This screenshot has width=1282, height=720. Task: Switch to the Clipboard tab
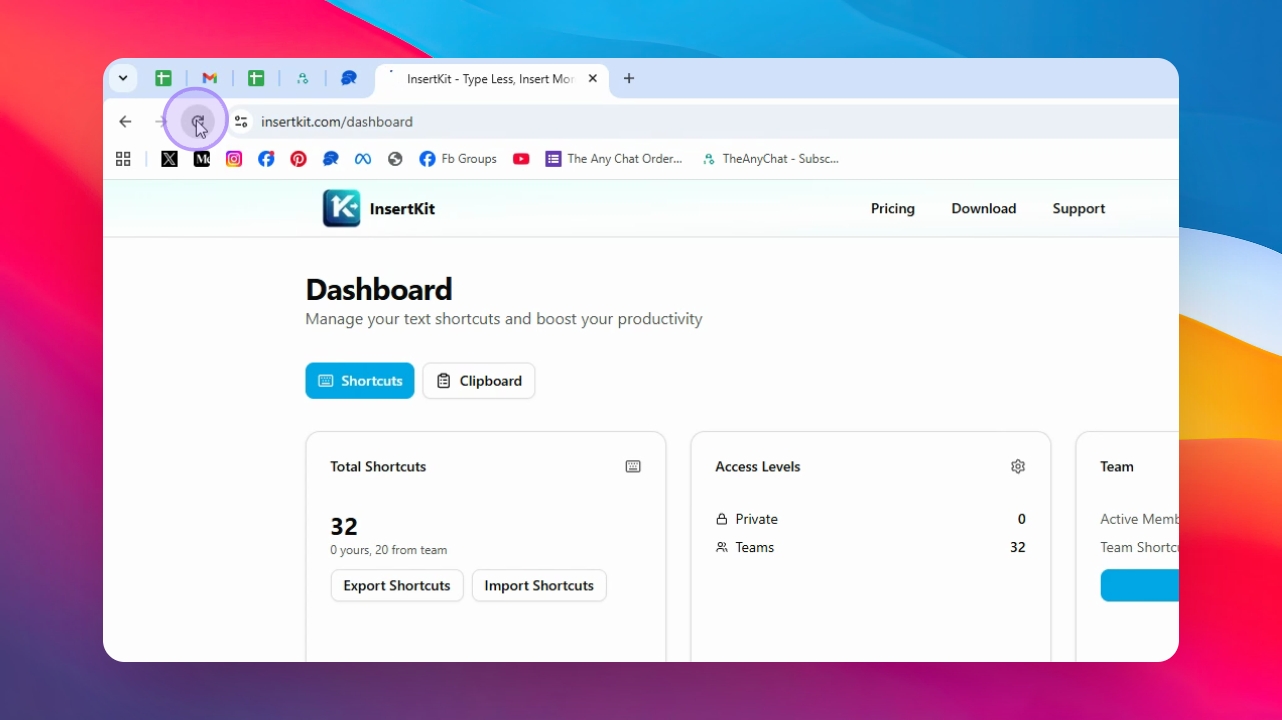pos(479,381)
